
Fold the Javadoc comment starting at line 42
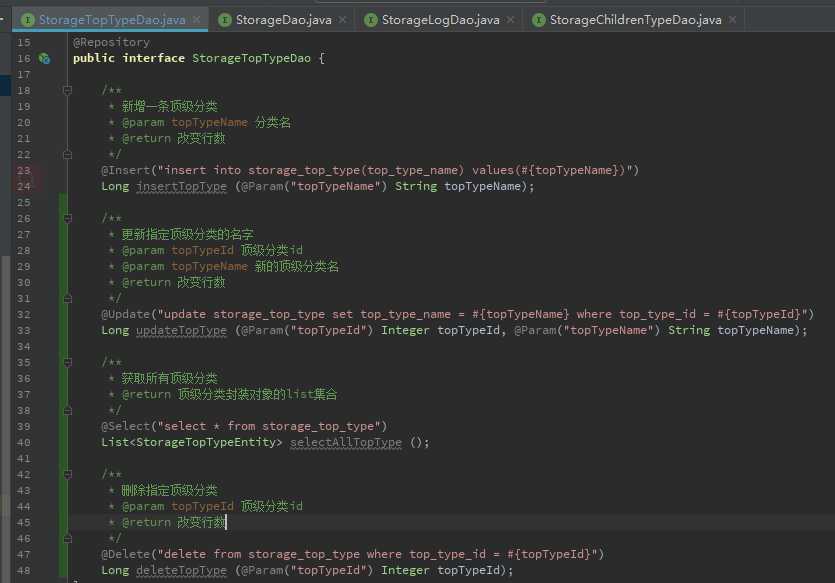[67, 474]
